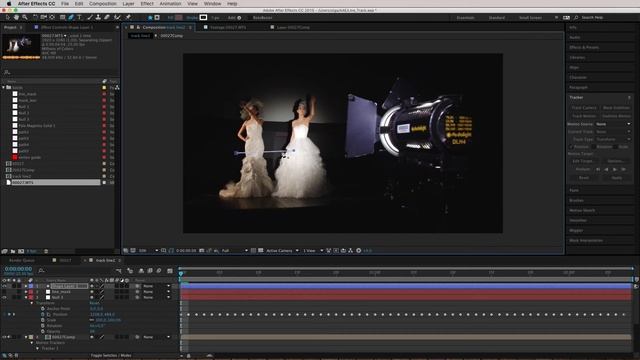The width and height of the screenshot is (640, 360).
Task: Select the Rotation tool
Action: (x=35, y=18)
